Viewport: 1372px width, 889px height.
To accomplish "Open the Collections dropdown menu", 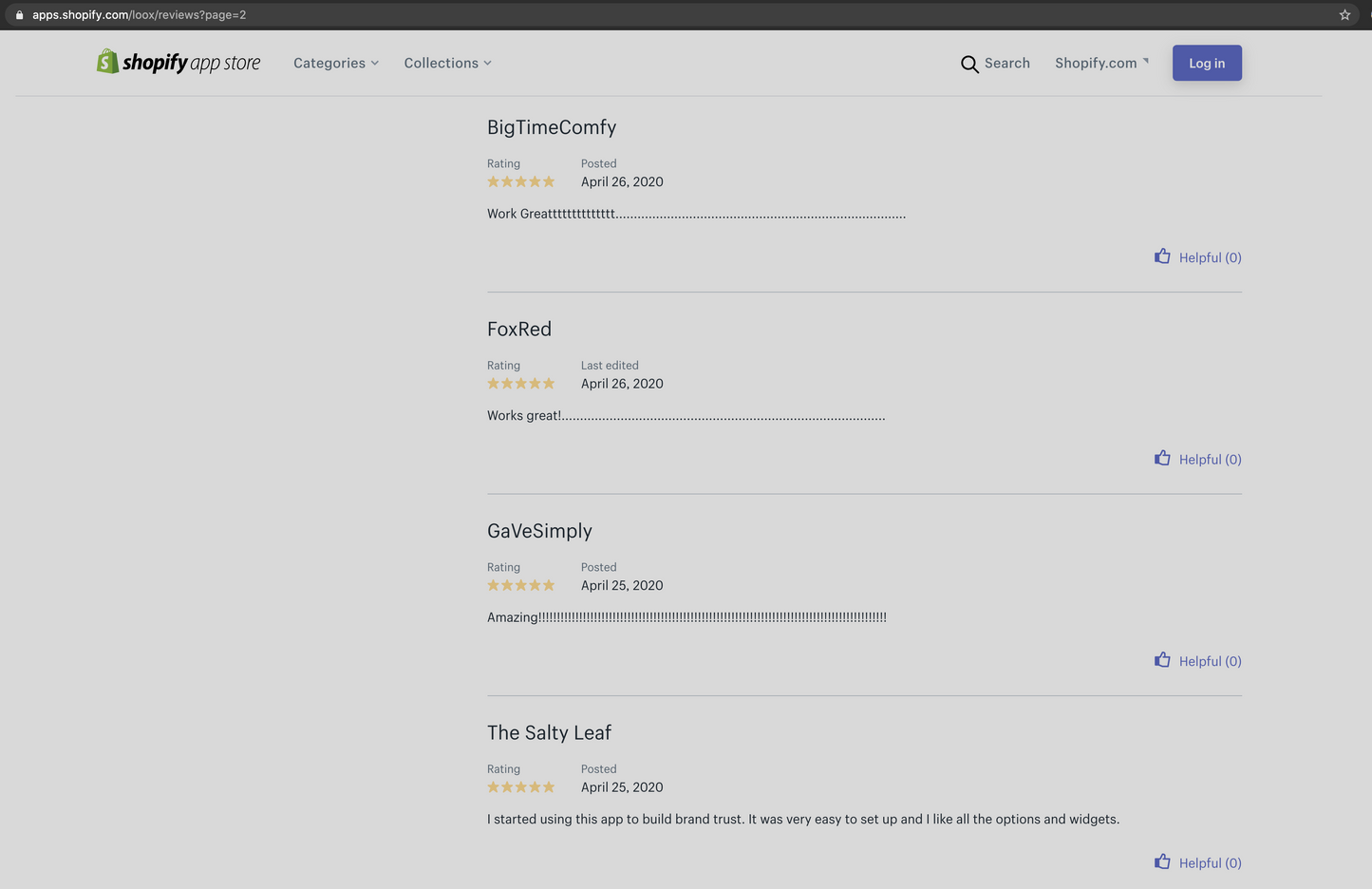I will pyautogui.click(x=447, y=63).
